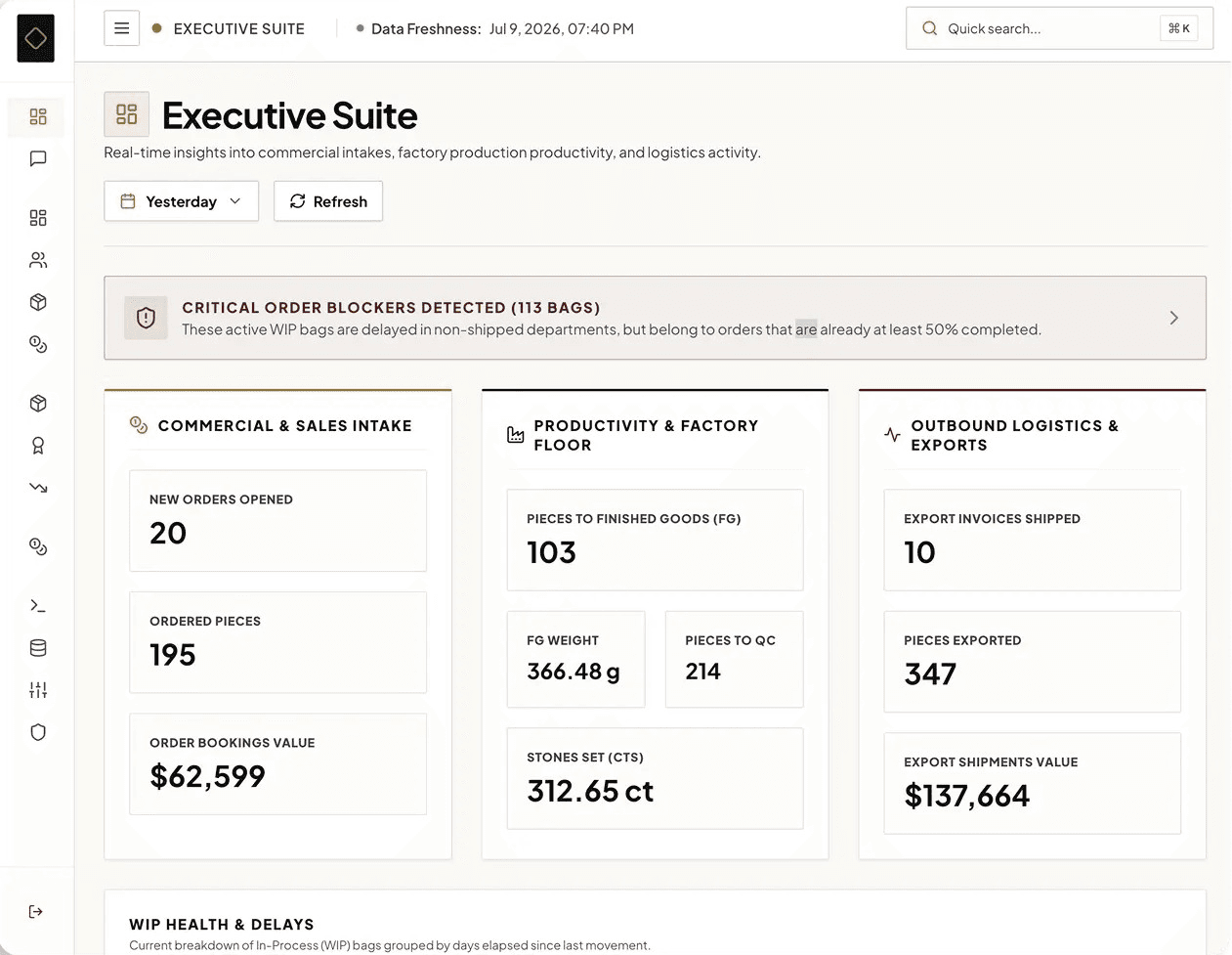
Task: Click the coins icon beside Commercial & Sales Intake
Action: pyautogui.click(x=139, y=425)
